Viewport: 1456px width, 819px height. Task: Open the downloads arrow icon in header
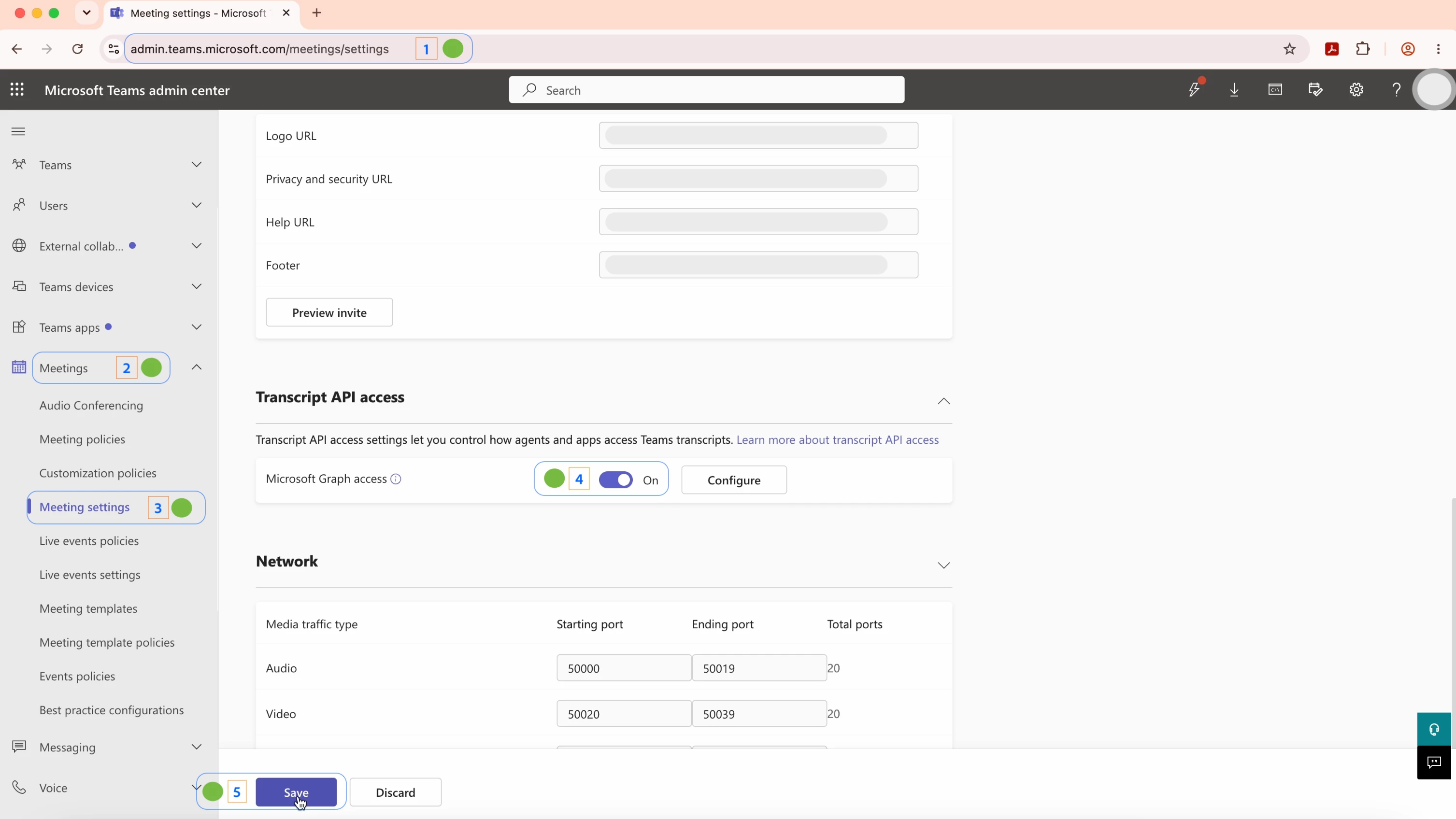point(1234,90)
